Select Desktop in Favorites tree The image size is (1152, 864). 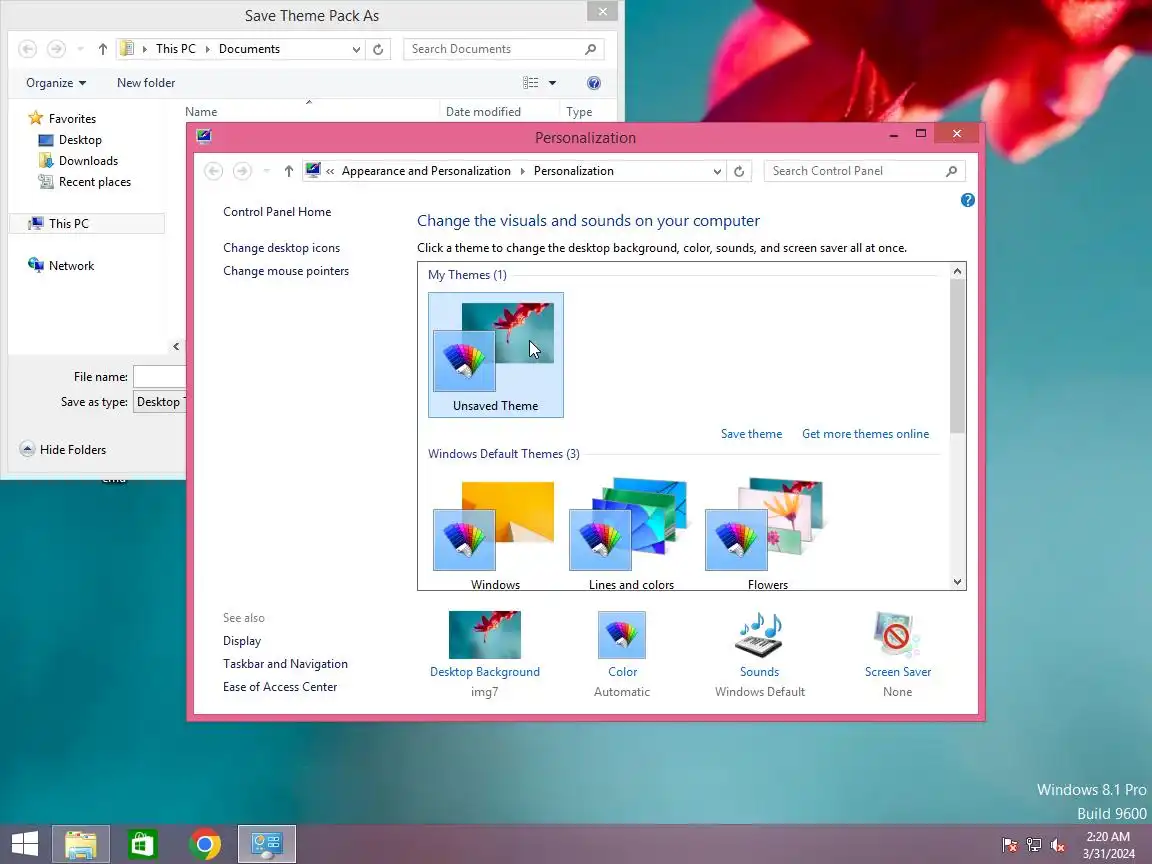tap(70, 140)
